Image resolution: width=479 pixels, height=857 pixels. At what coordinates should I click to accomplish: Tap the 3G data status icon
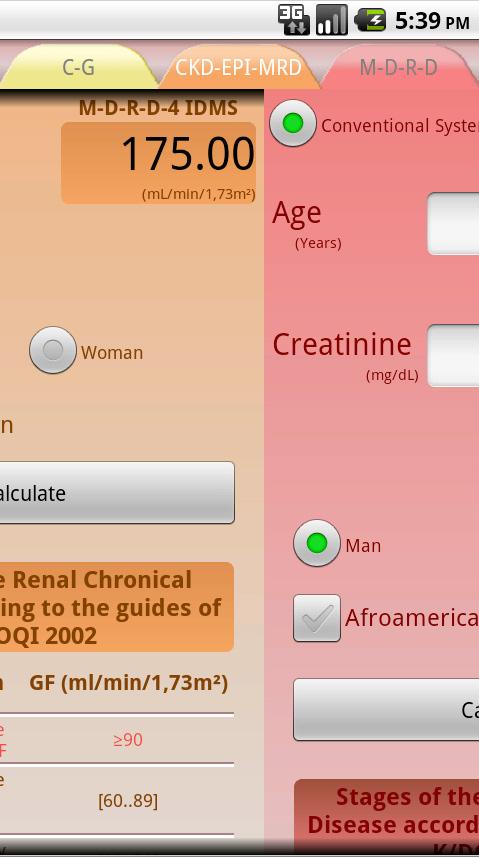(x=293, y=20)
